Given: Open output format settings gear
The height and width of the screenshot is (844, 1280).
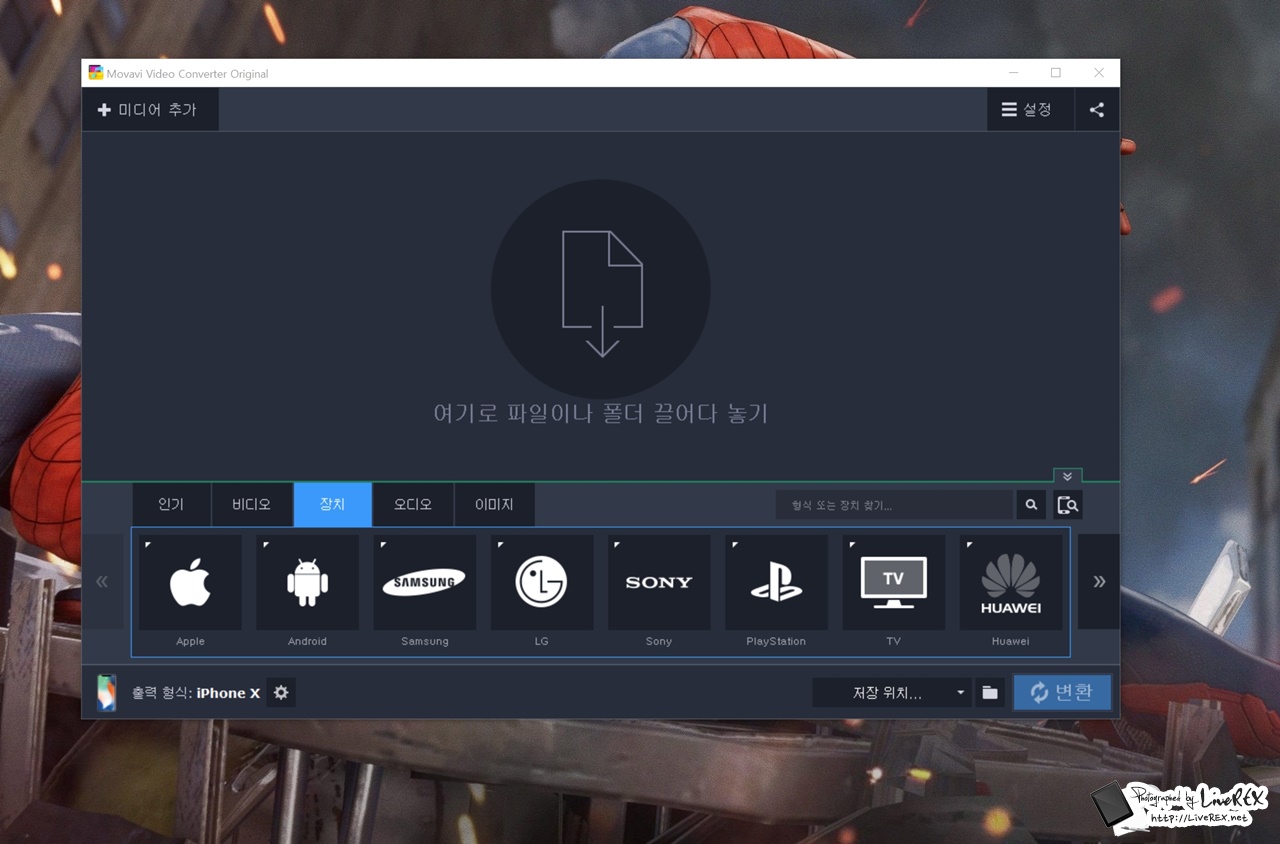Looking at the screenshot, I should click(281, 693).
